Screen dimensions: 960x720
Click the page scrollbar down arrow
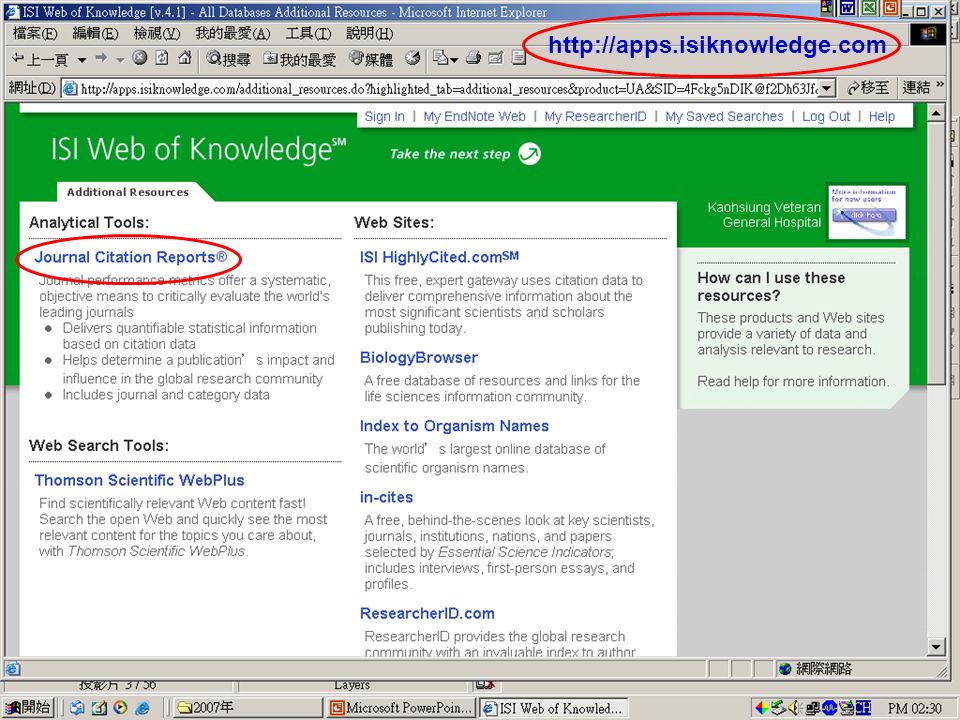tap(936, 647)
